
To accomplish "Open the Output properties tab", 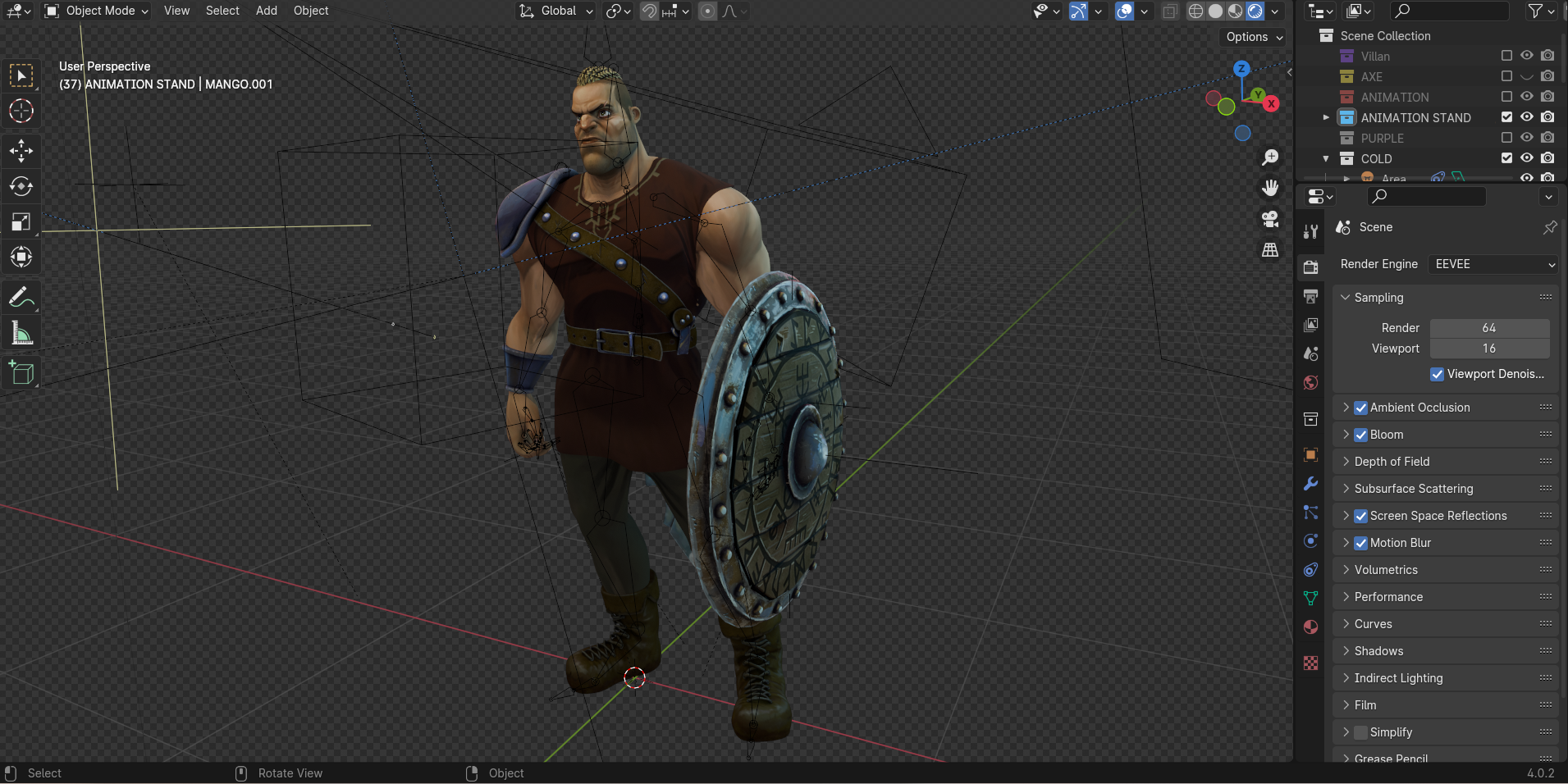I will tap(1311, 296).
